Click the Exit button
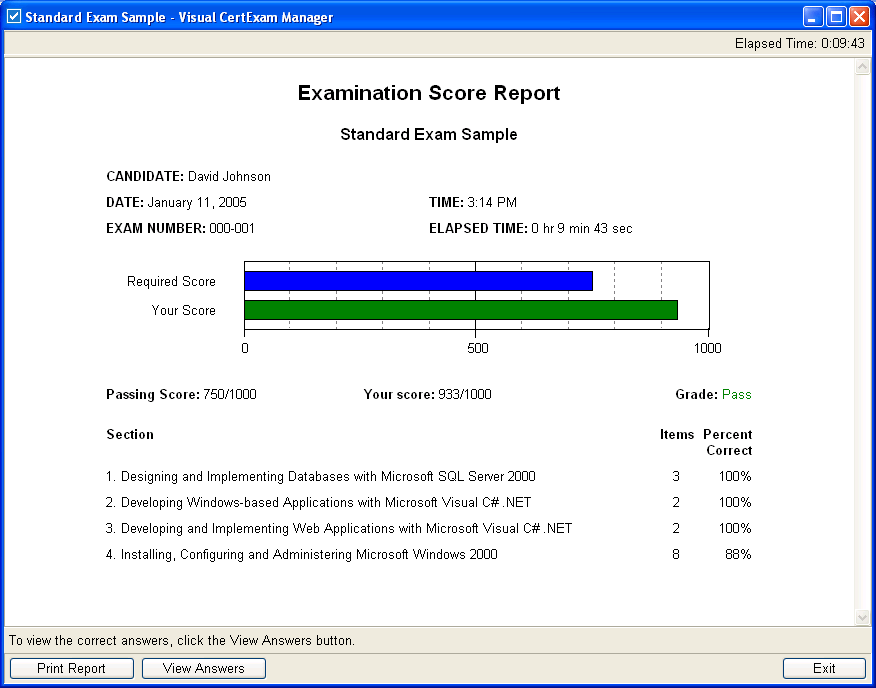 [x=824, y=668]
